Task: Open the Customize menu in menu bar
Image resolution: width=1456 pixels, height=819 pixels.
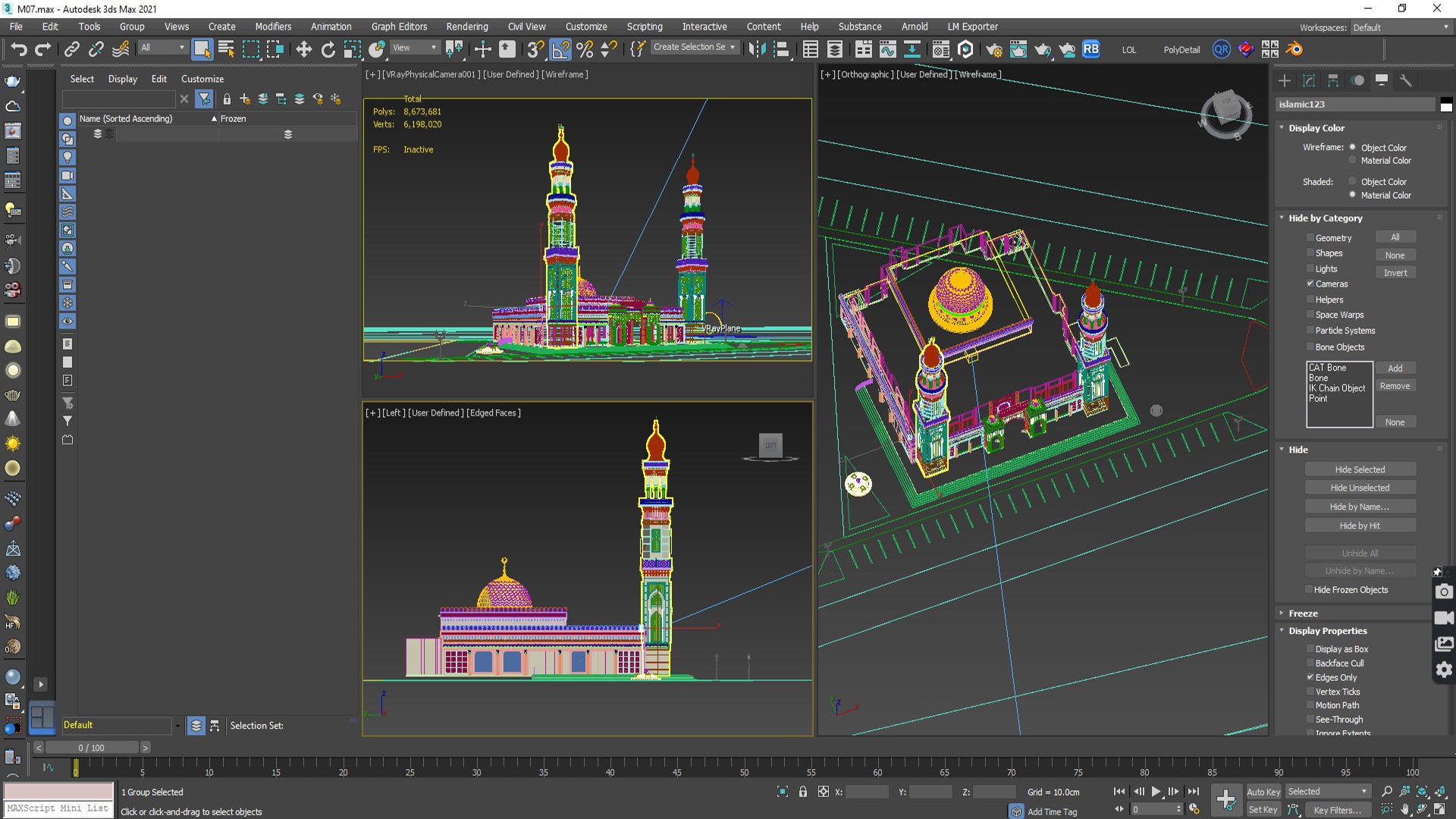Action: (585, 27)
